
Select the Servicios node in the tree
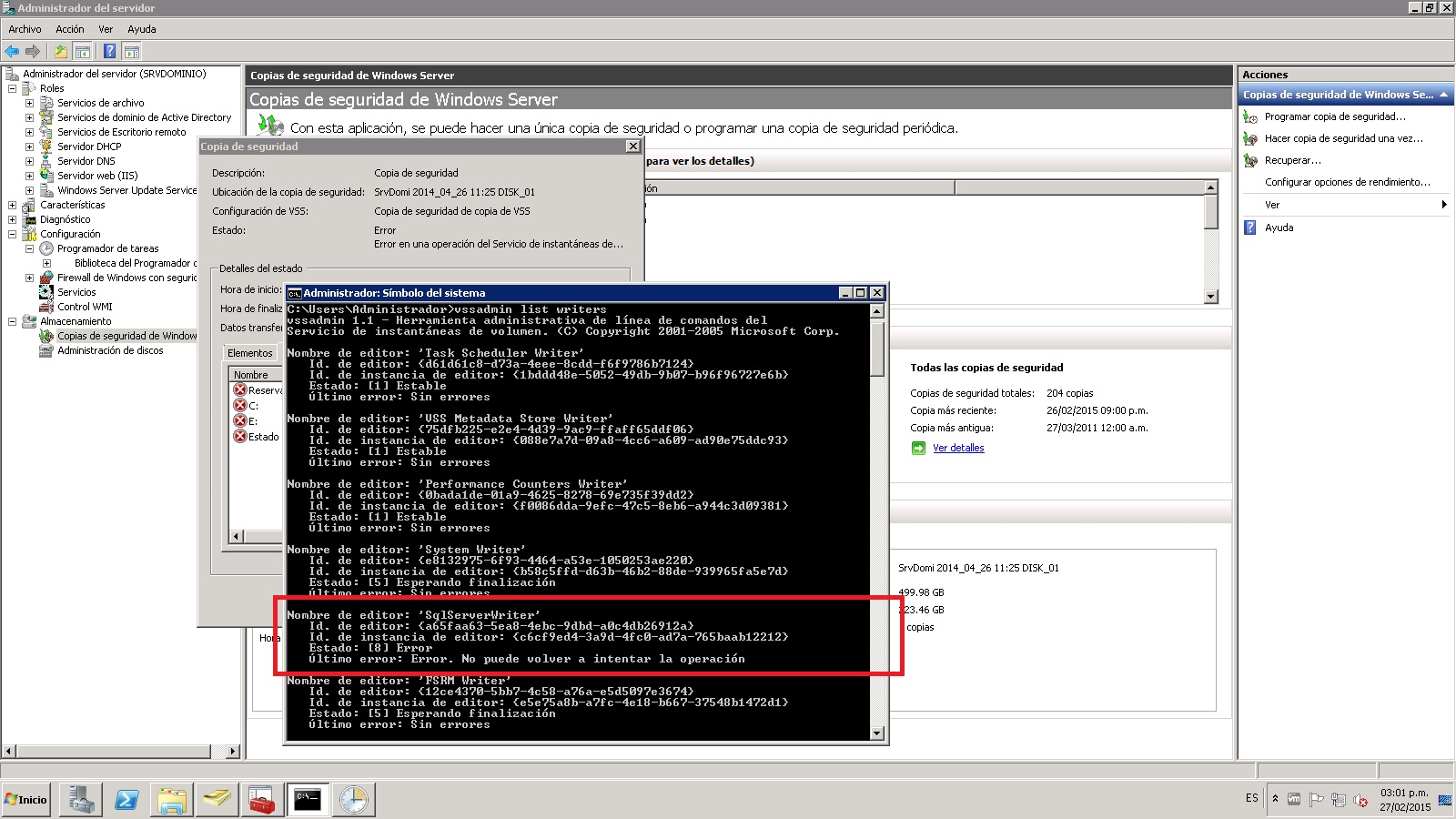point(76,292)
